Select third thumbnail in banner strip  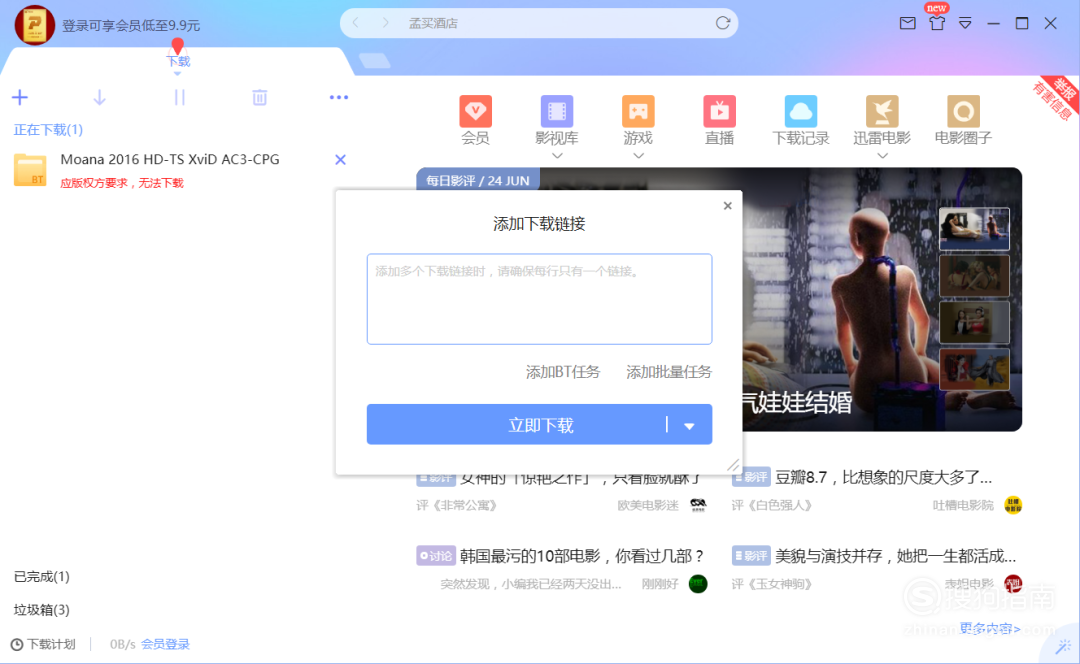pos(974,322)
